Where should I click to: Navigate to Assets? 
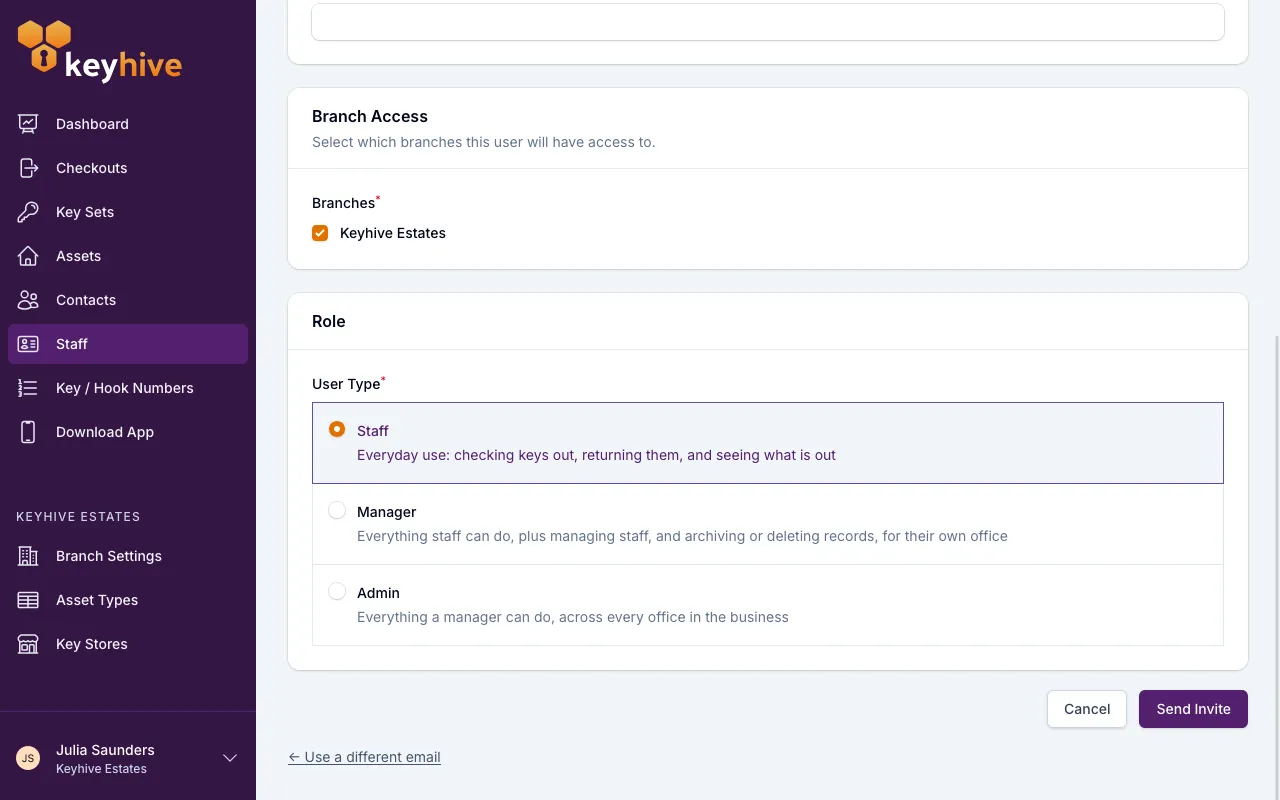coord(128,256)
